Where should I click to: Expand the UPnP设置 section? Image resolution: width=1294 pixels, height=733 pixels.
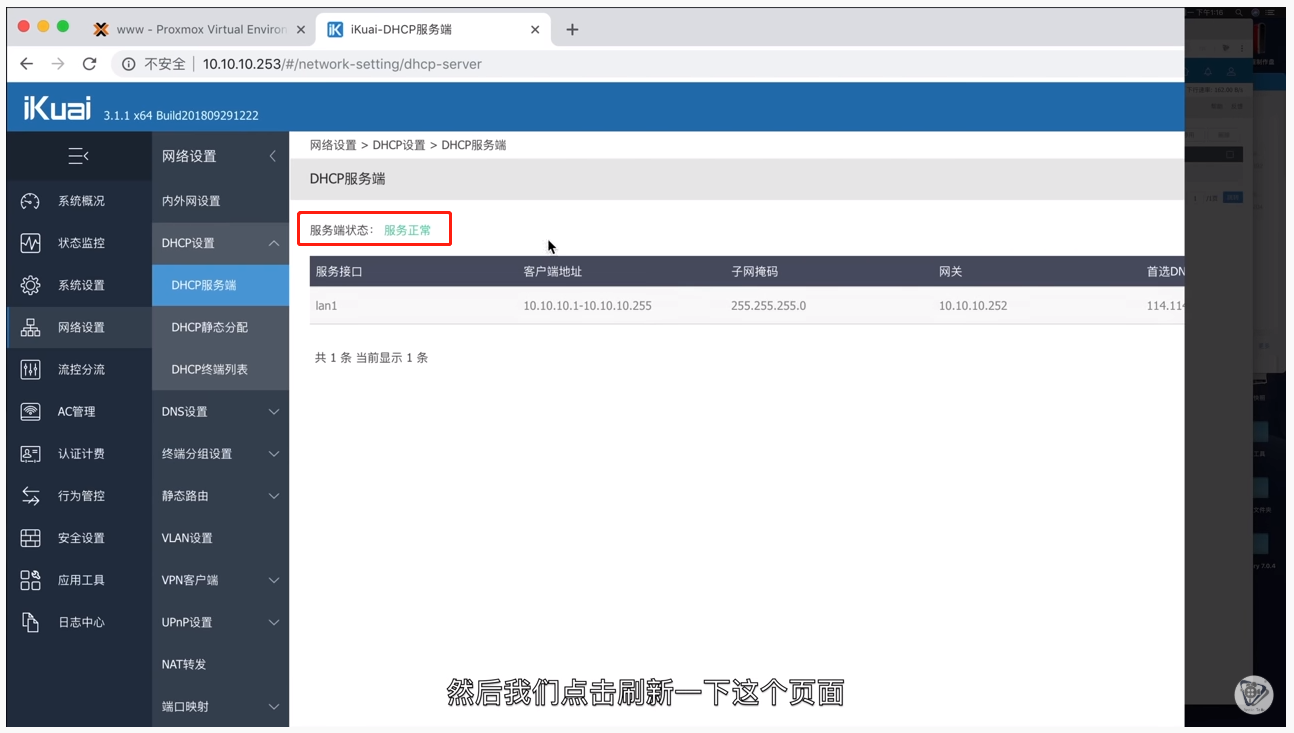[x=274, y=622]
